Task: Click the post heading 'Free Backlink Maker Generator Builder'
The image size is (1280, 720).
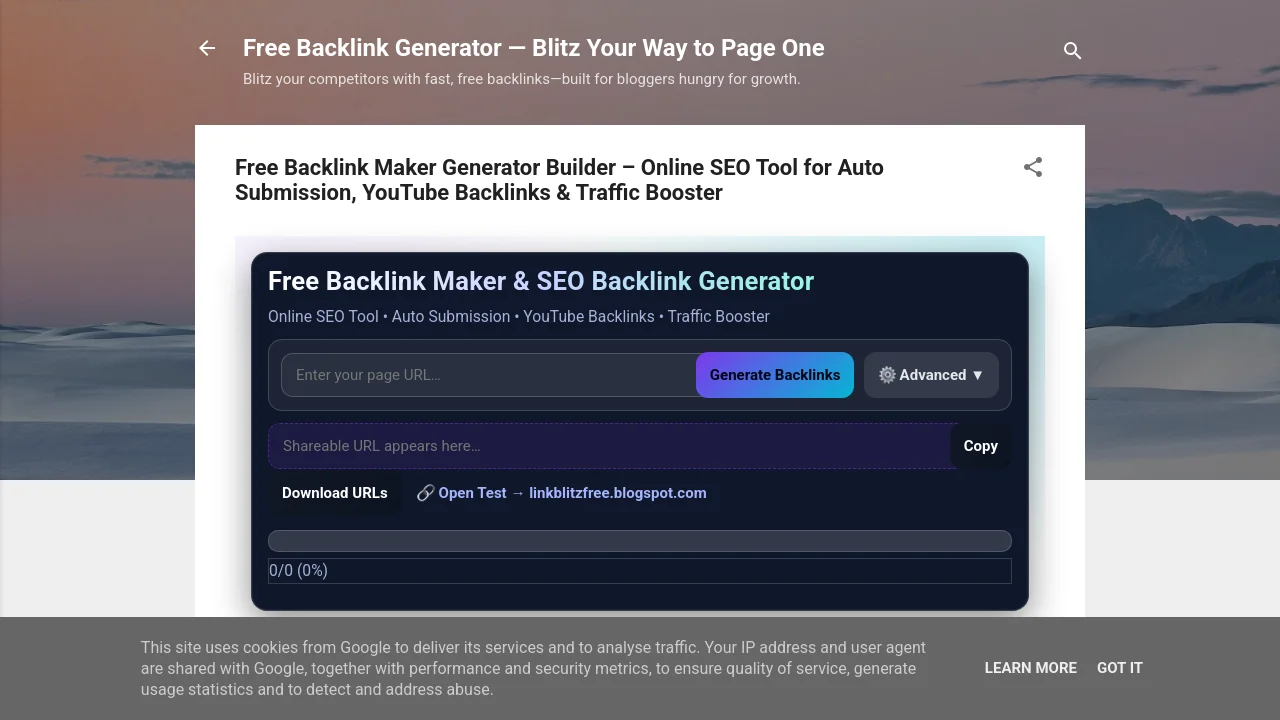Action: (559, 180)
